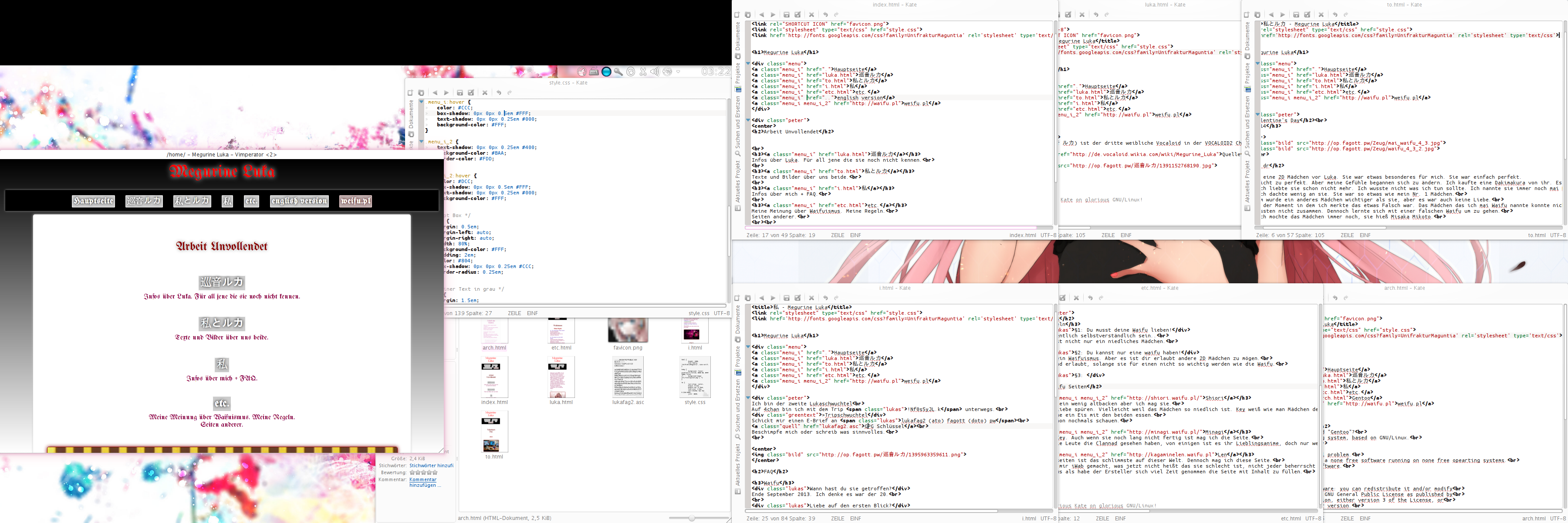Click Hauptseite link in Vimperator page

tap(93, 201)
